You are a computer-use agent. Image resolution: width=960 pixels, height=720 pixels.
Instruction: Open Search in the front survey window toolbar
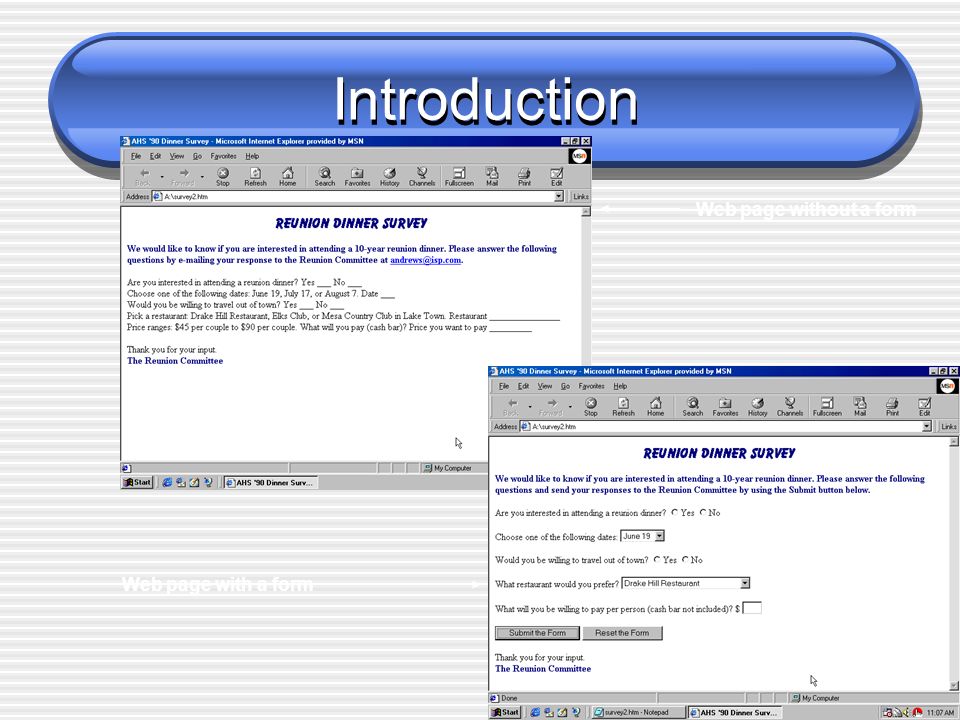coord(692,407)
